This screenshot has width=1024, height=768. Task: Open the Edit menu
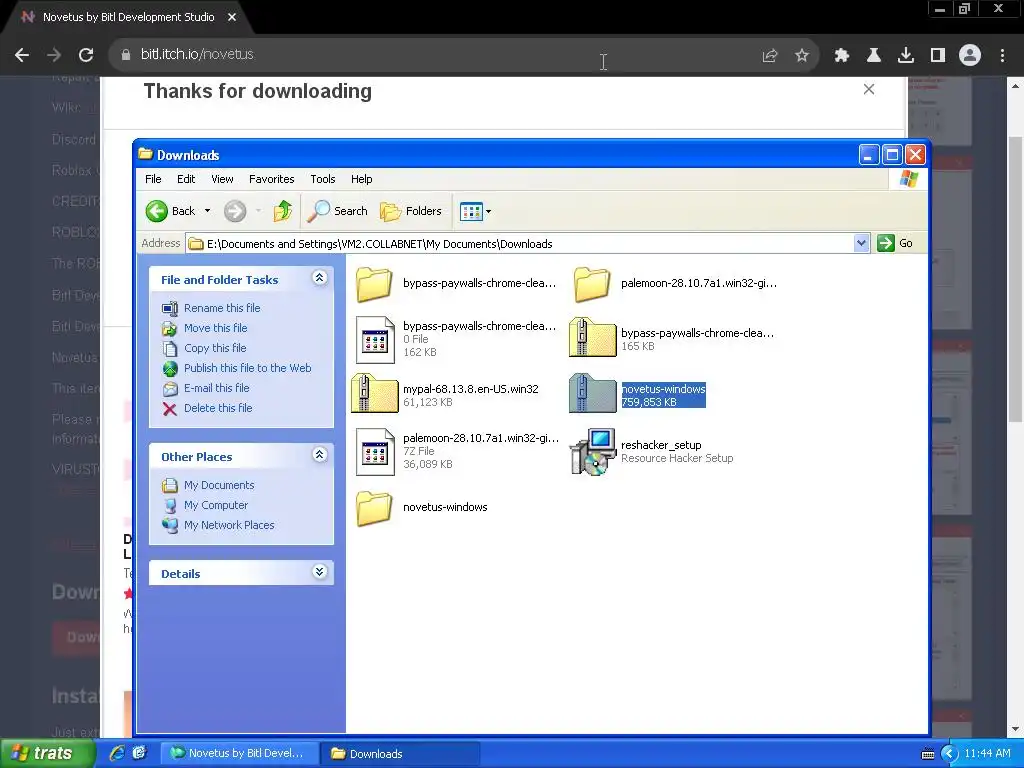click(x=186, y=179)
